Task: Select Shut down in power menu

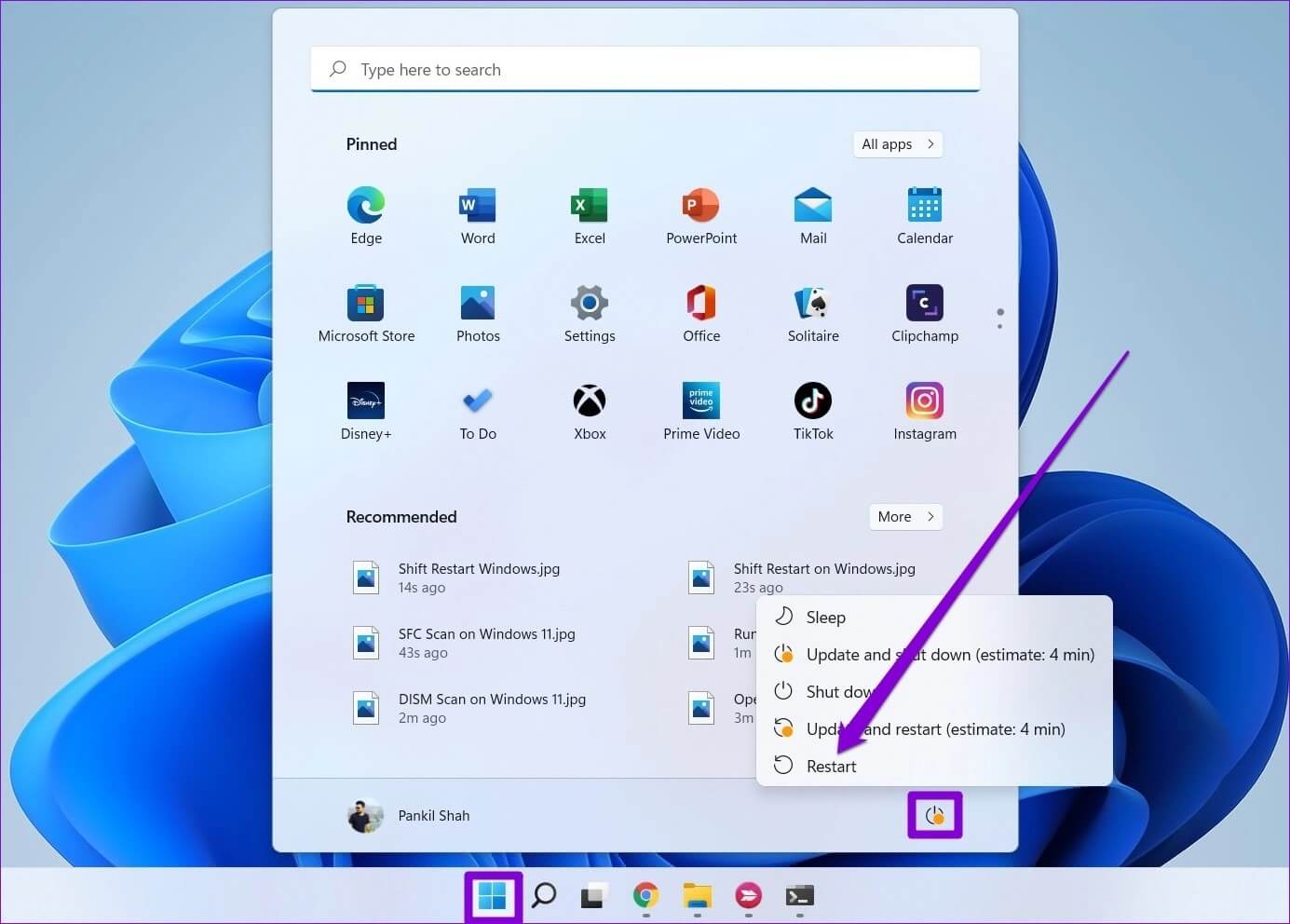Action: pyautogui.click(x=934, y=691)
